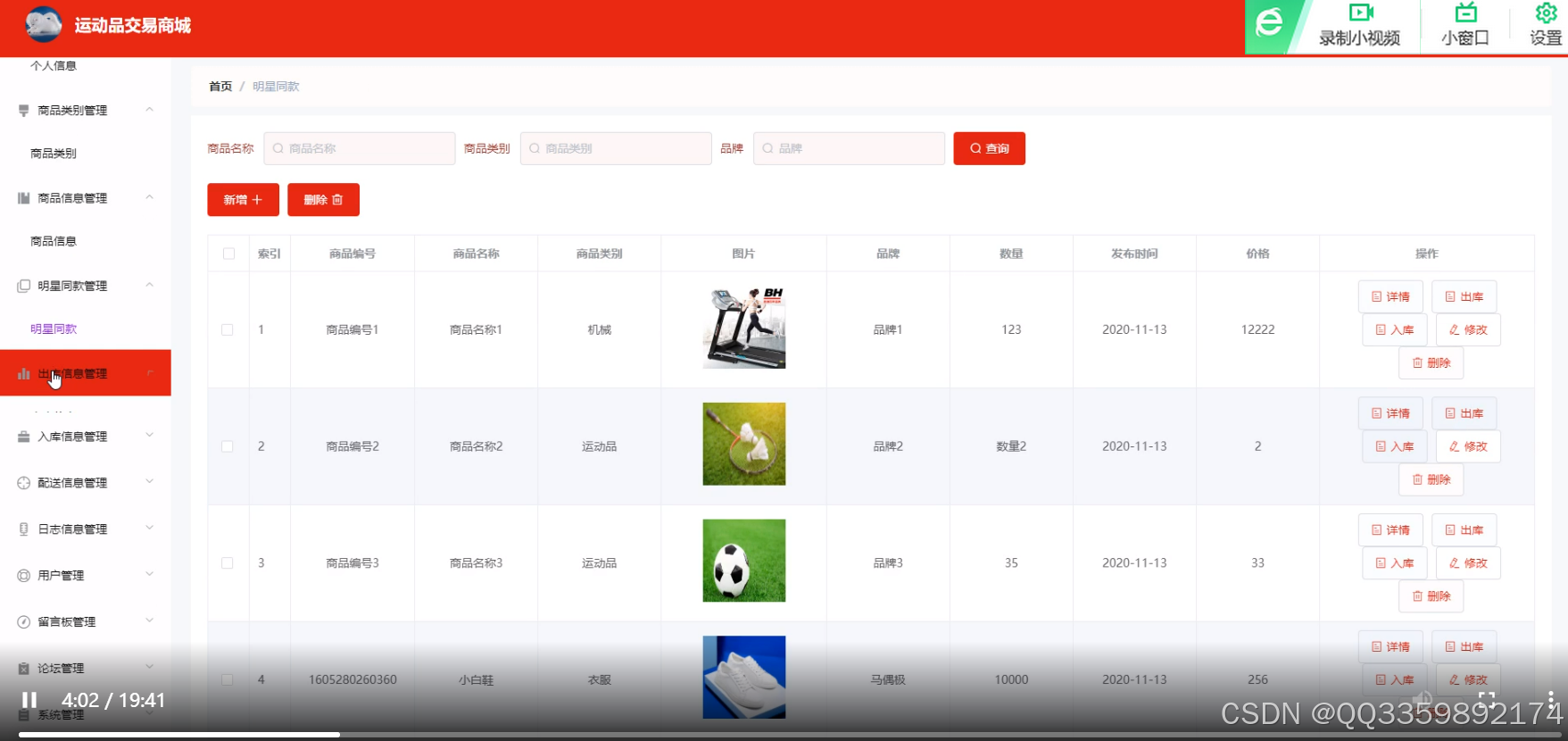
Task: Open the 出库信息管理 highlighted menu
Action: [x=86, y=373]
